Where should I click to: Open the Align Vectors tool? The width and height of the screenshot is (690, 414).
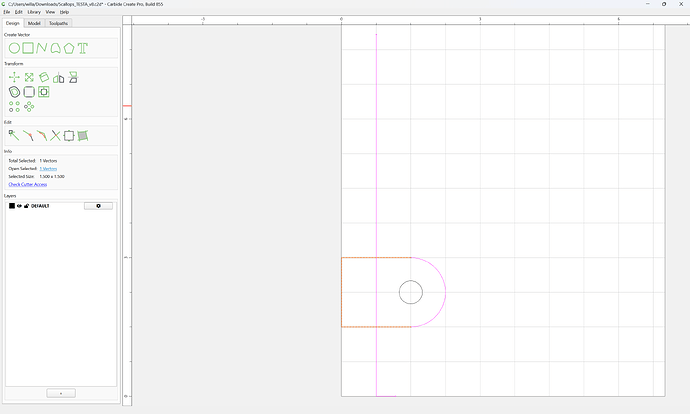pos(44,92)
